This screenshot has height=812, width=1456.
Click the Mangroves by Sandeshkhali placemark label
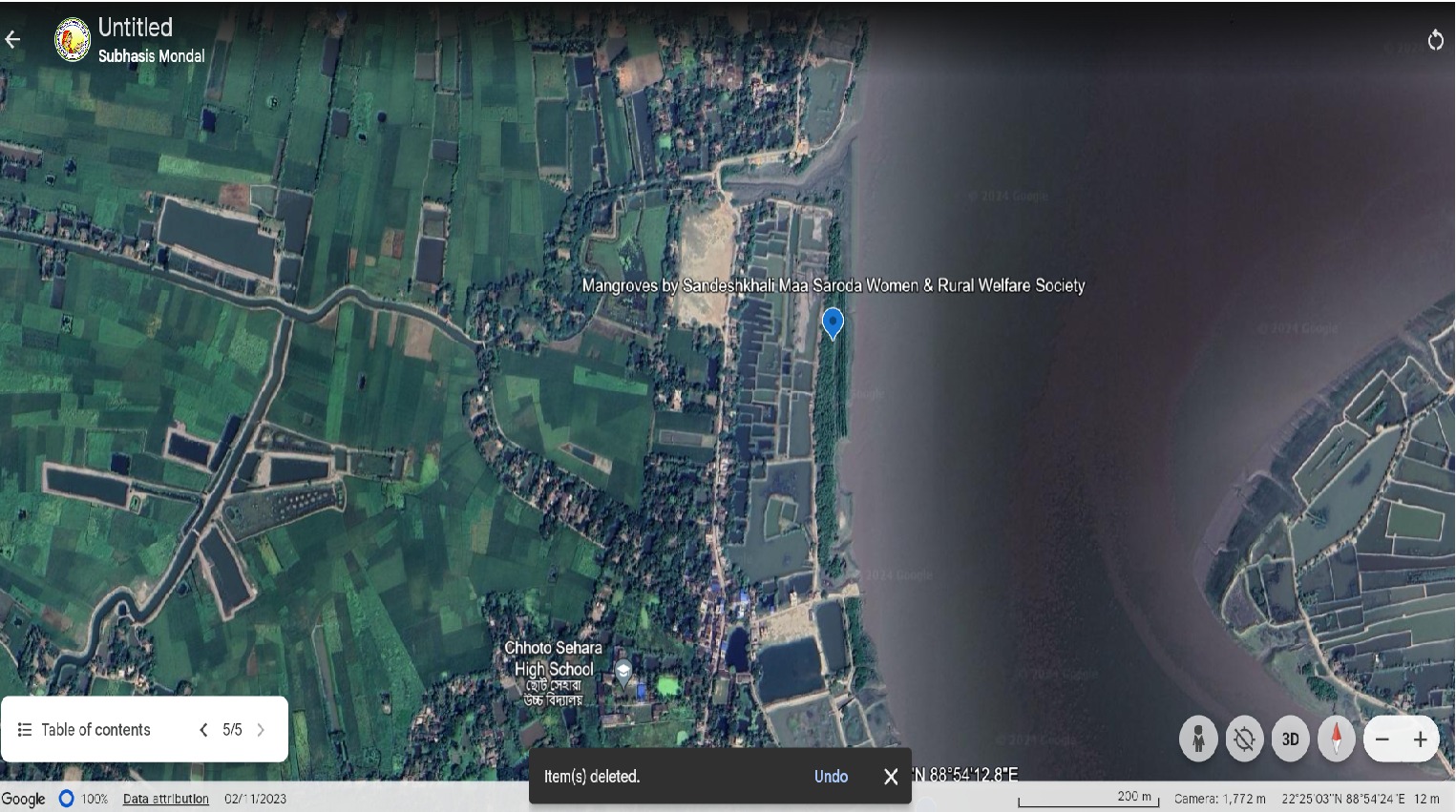tap(833, 285)
